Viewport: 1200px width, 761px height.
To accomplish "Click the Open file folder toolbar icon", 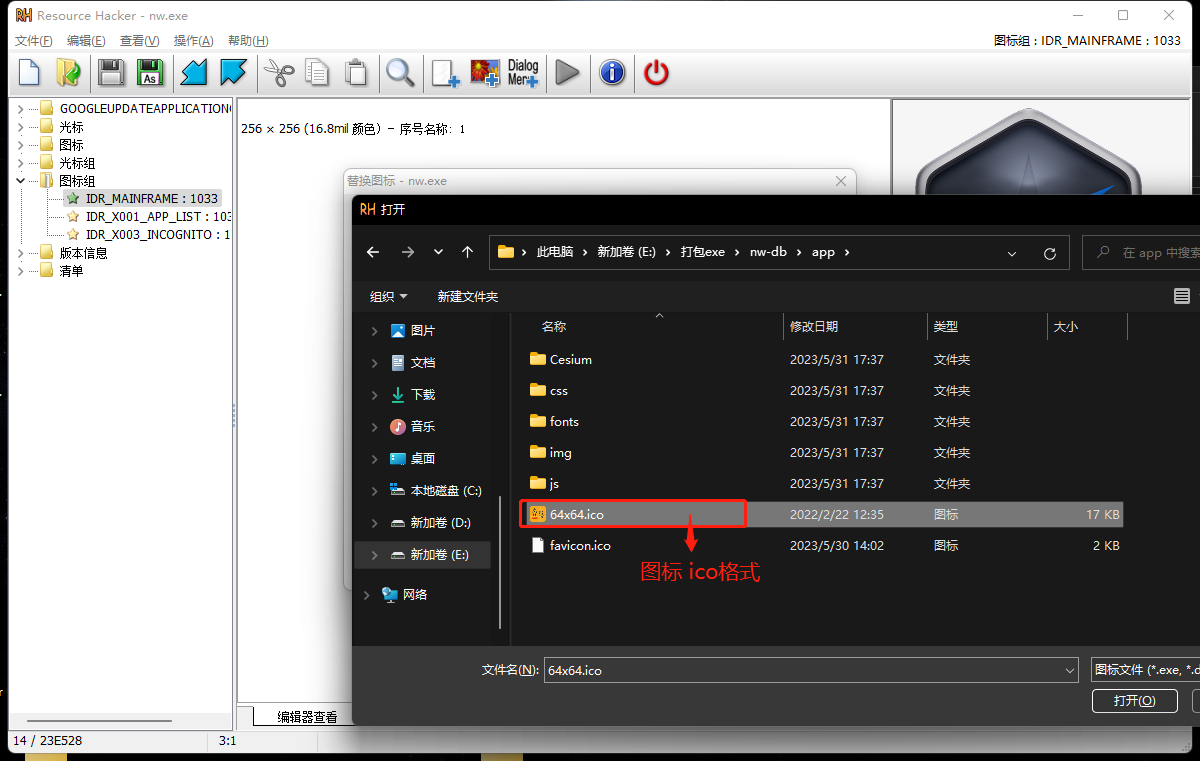I will 68,72.
